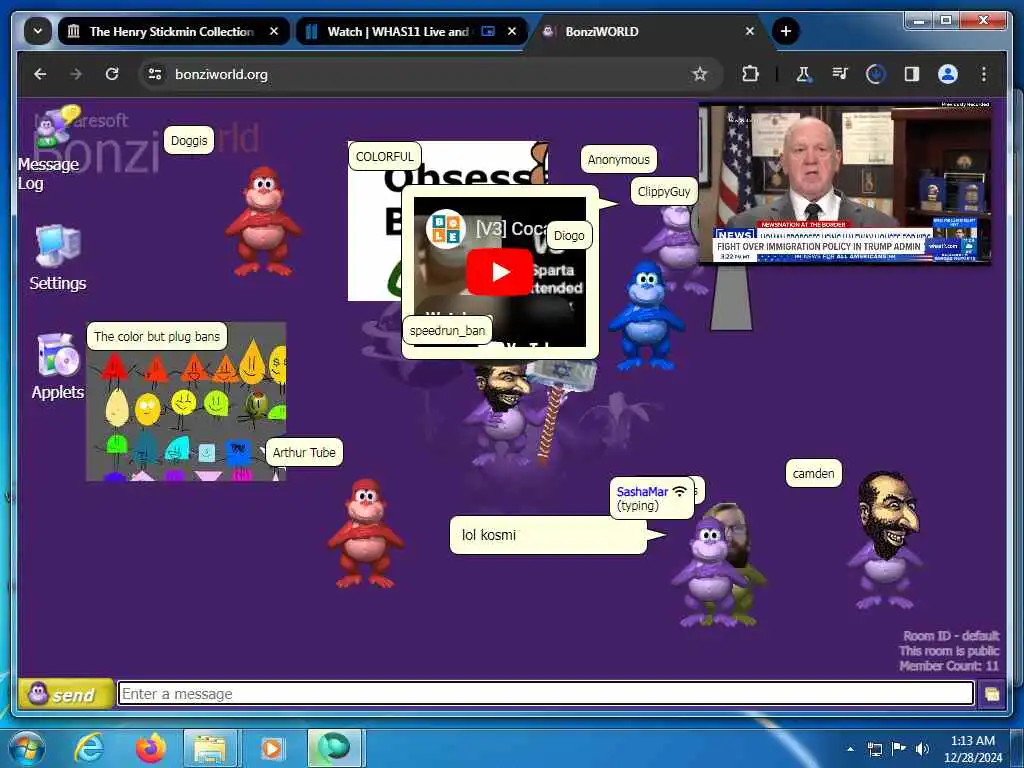
Task: Click the WHAS11 picture-in-picture news video
Action: 844,183
